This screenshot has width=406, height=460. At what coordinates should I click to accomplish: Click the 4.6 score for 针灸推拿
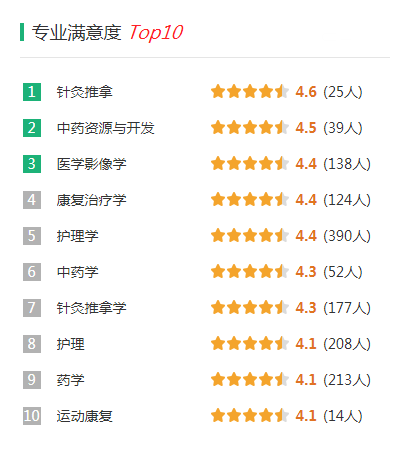(x=306, y=92)
